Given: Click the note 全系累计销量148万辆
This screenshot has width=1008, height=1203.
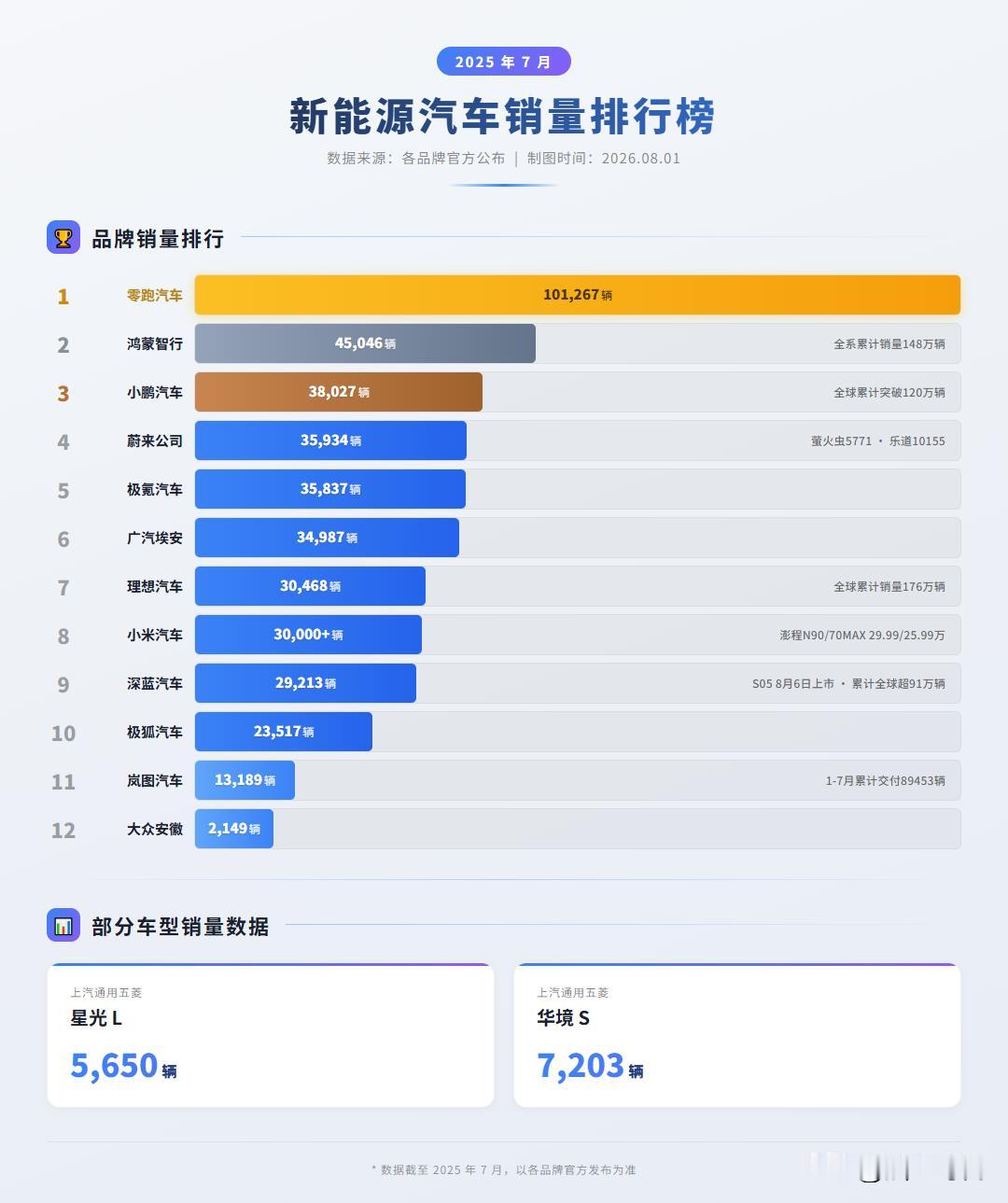Looking at the screenshot, I should coord(889,344).
